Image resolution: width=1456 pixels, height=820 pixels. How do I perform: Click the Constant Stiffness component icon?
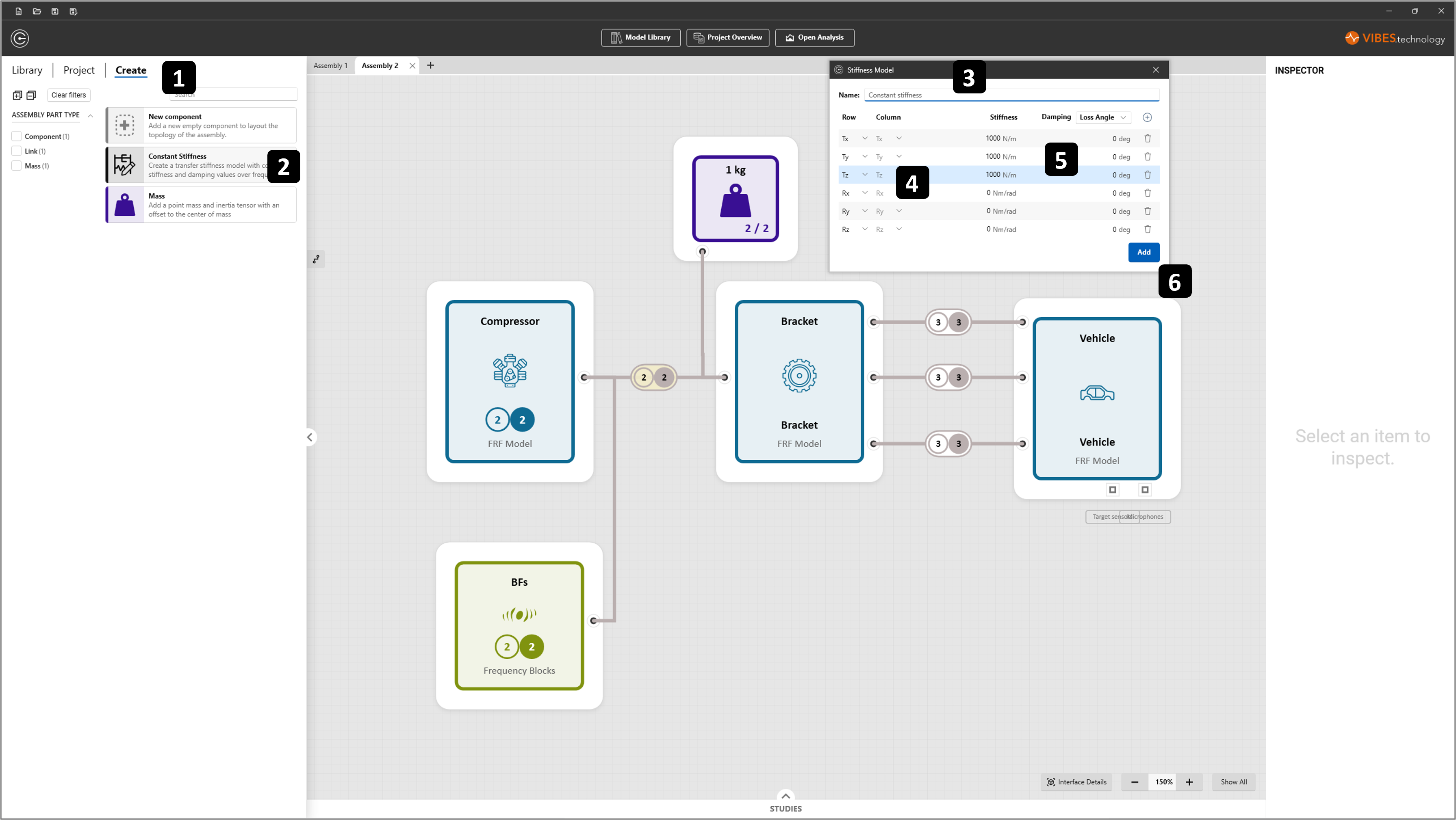click(125, 165)
